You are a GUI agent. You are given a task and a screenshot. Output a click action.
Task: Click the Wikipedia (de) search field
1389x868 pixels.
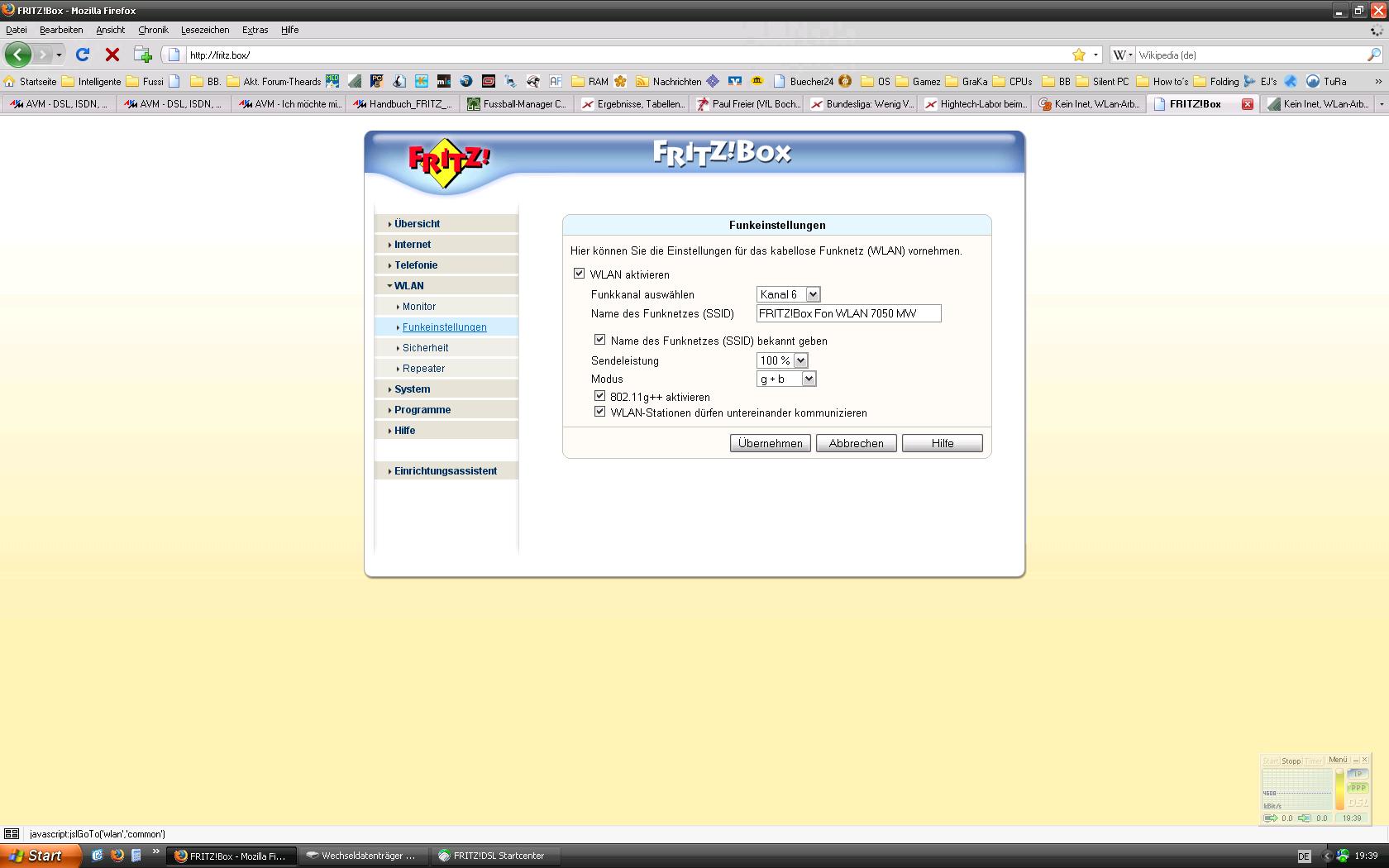1250,55
